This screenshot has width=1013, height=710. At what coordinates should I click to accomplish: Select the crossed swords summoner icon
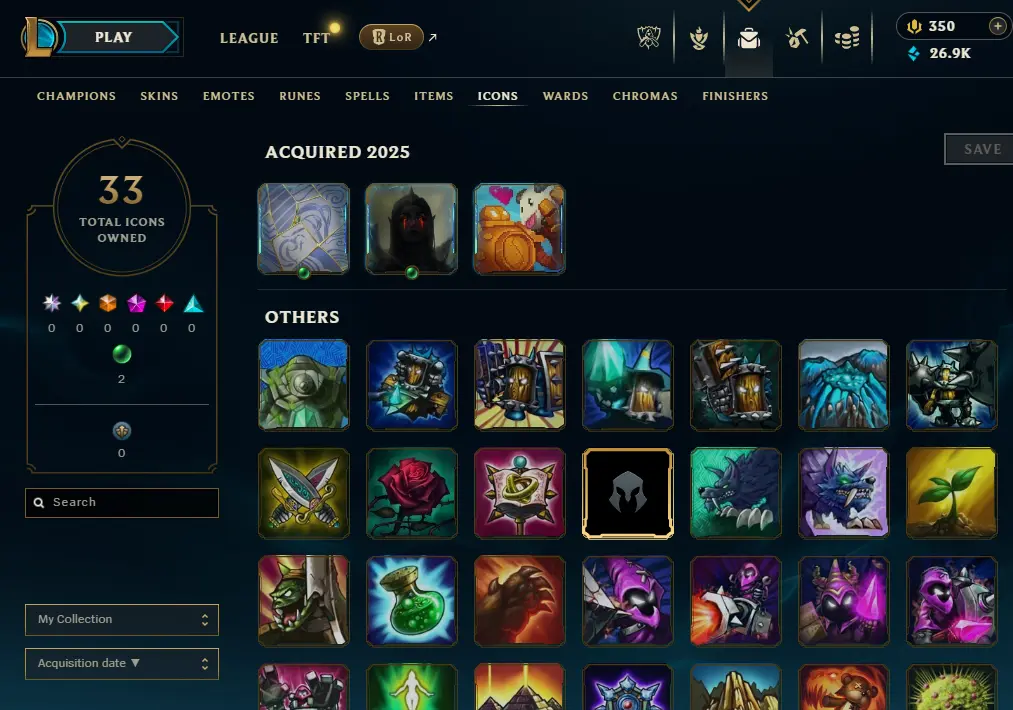(304, 494)
